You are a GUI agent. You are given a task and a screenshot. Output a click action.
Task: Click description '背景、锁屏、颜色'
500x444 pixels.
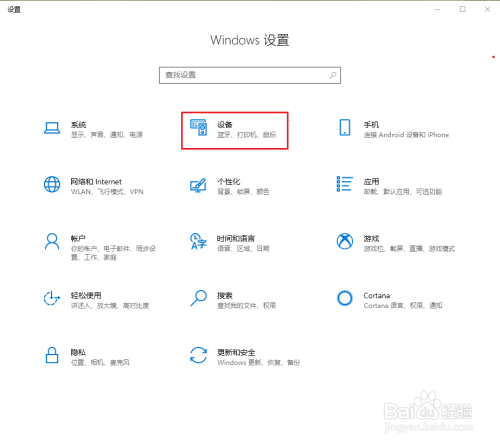(243, 192)
